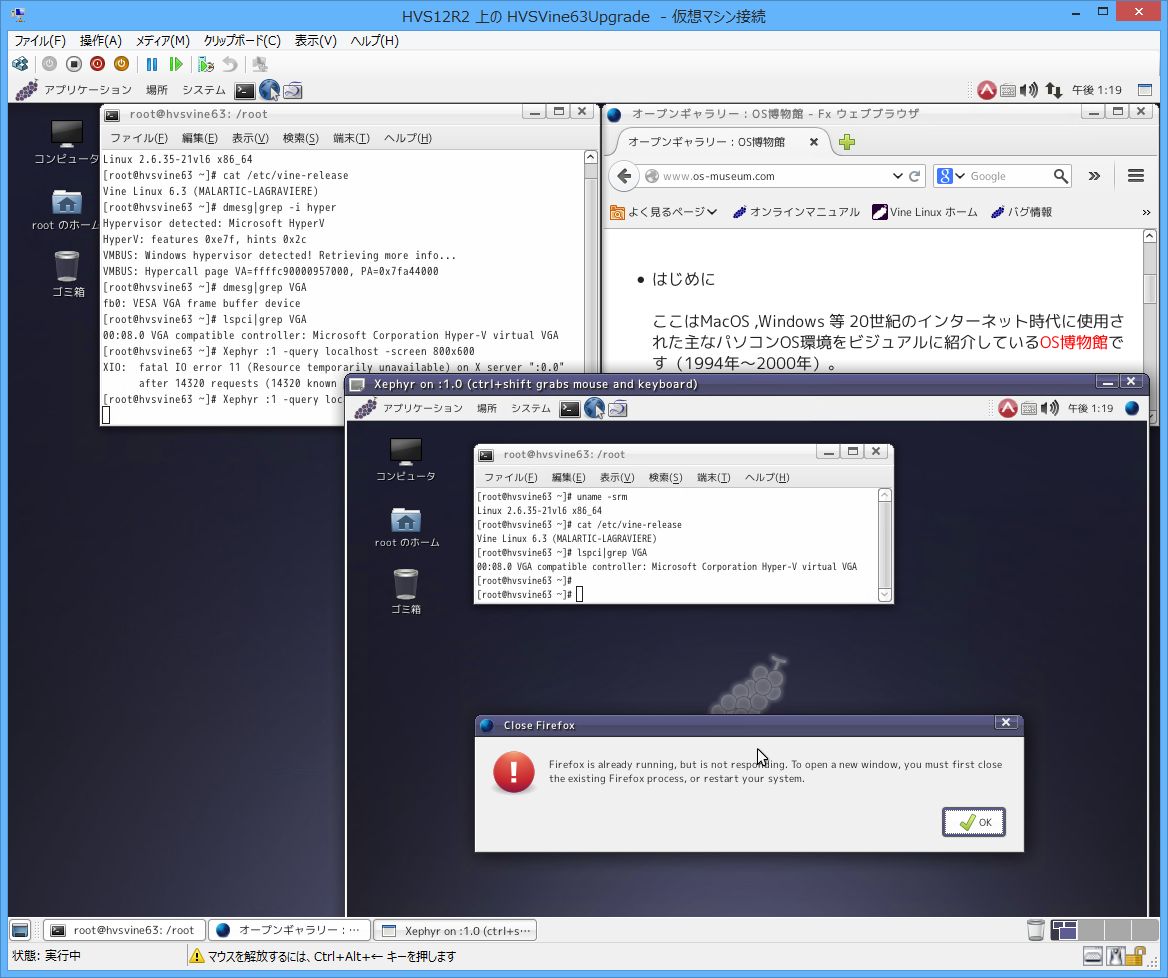
Task: Open the URL history dropdown arrow
Action: (898, 177)
